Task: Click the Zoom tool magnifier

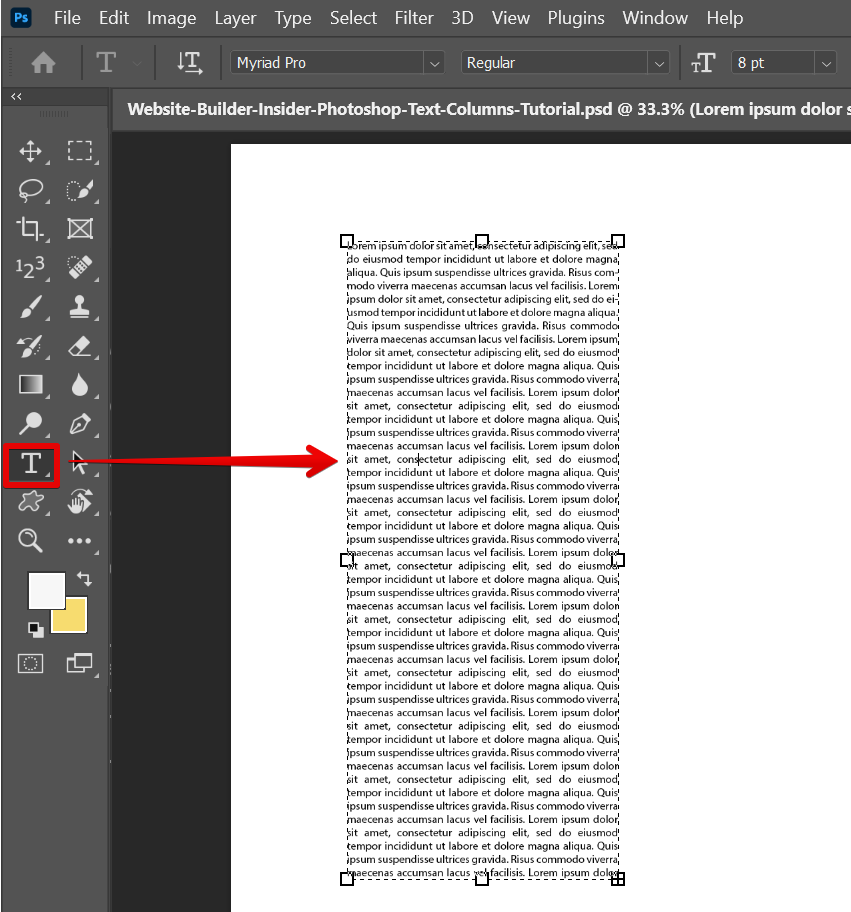Action: pos(31,541)
